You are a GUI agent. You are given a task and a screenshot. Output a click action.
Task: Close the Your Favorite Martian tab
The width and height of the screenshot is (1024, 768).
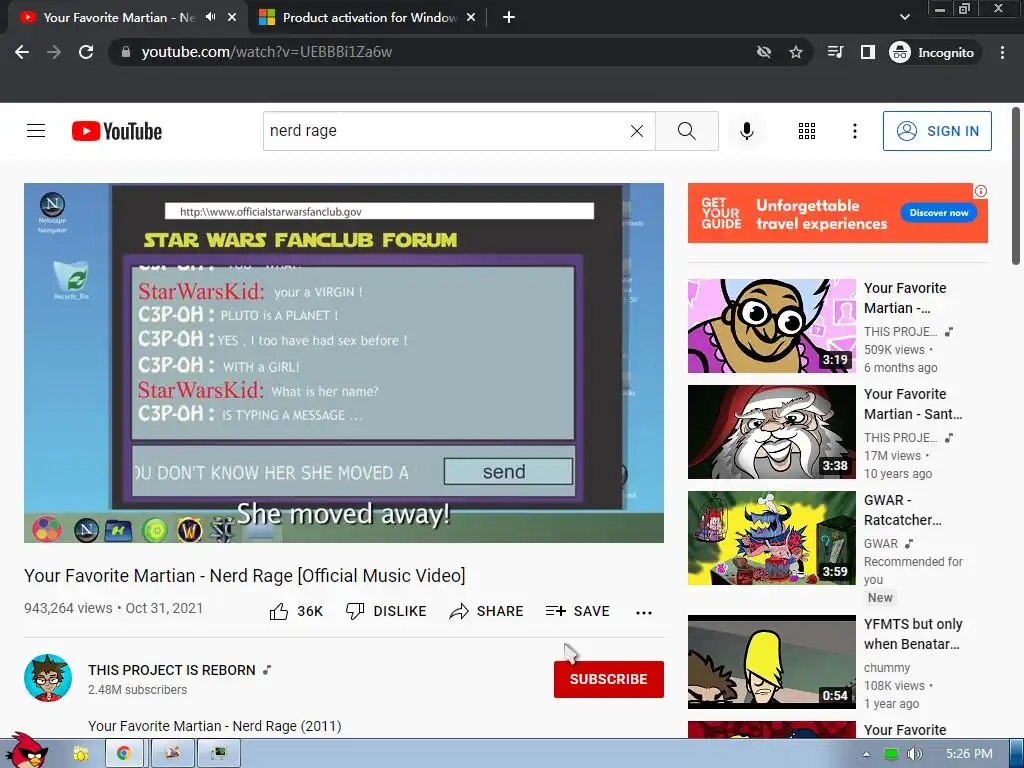pyautogui.click(x=232, y=18)
